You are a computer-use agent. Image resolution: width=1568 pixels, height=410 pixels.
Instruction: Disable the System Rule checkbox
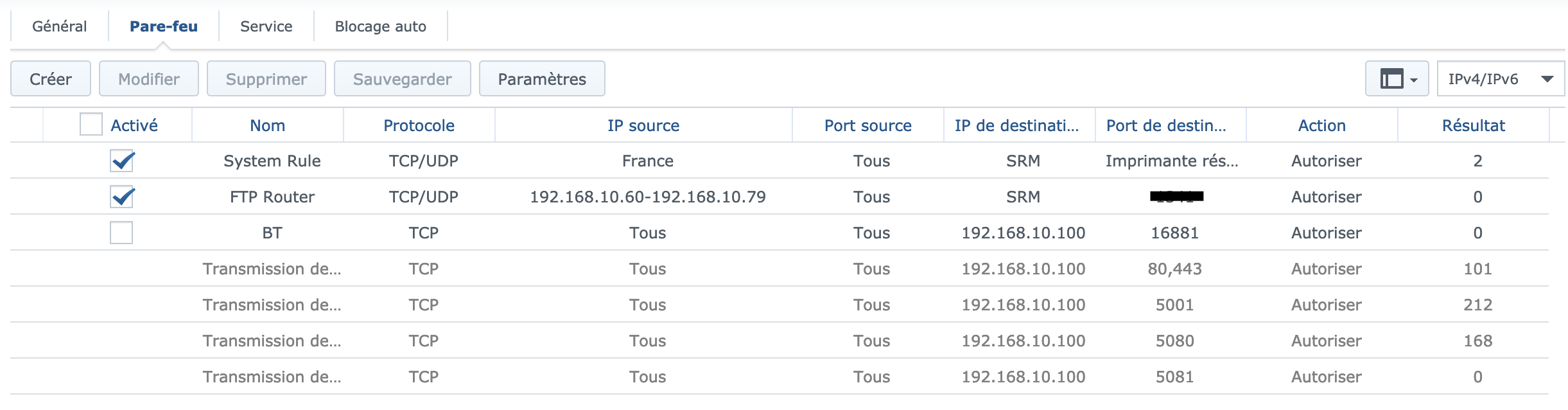point(122,161)
